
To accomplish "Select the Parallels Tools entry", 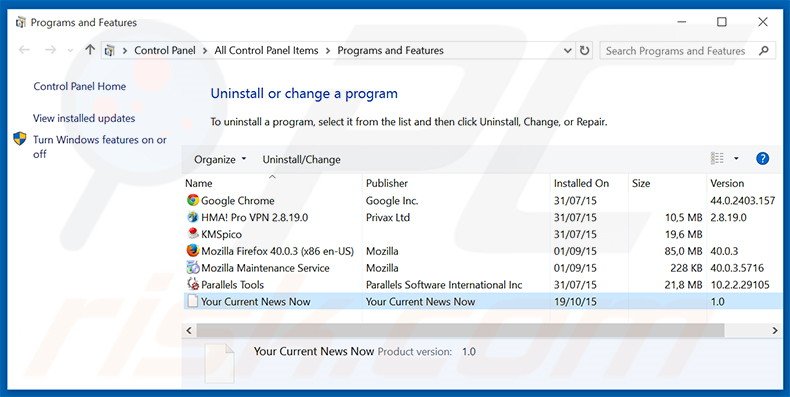I will [x=232, y=285].
